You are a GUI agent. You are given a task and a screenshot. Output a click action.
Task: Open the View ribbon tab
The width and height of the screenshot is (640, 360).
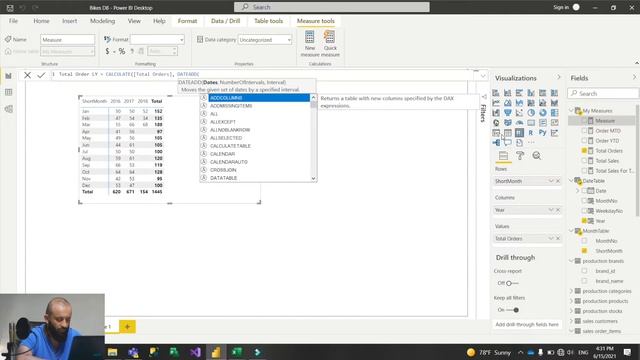(134, 21)
